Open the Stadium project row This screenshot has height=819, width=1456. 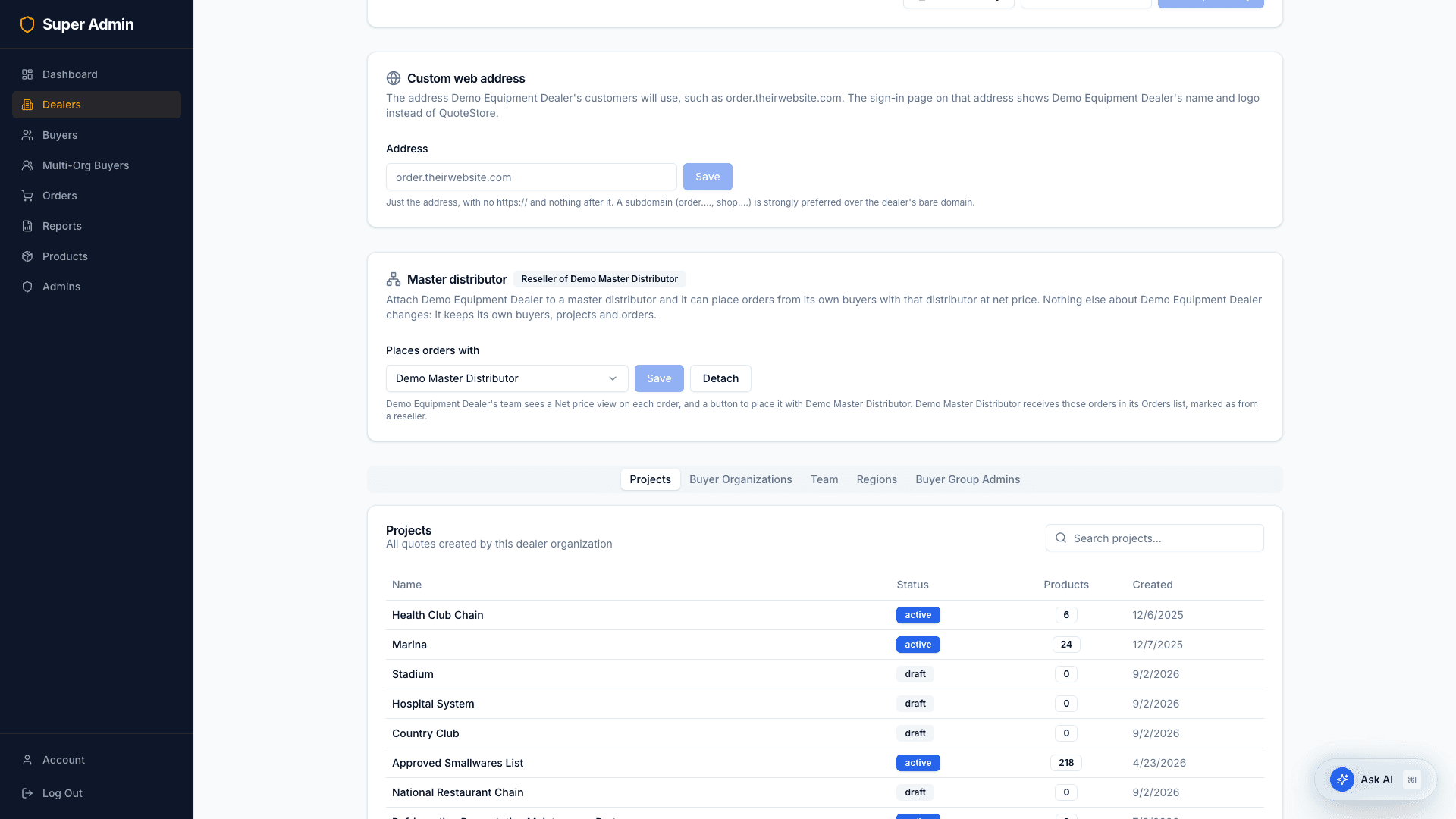click(824, 674)
